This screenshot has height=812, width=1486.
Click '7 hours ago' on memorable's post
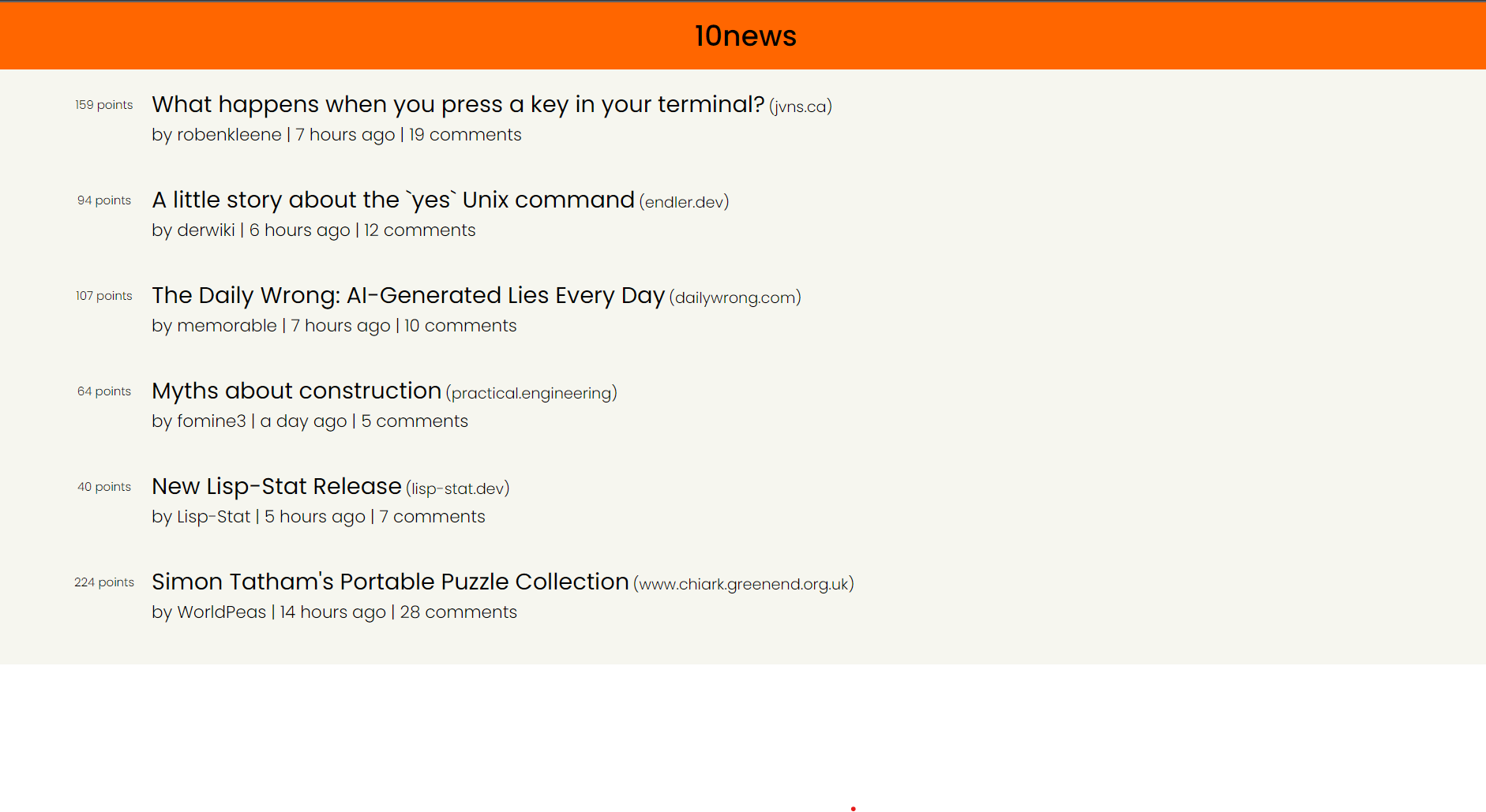(x=340, y=326)
